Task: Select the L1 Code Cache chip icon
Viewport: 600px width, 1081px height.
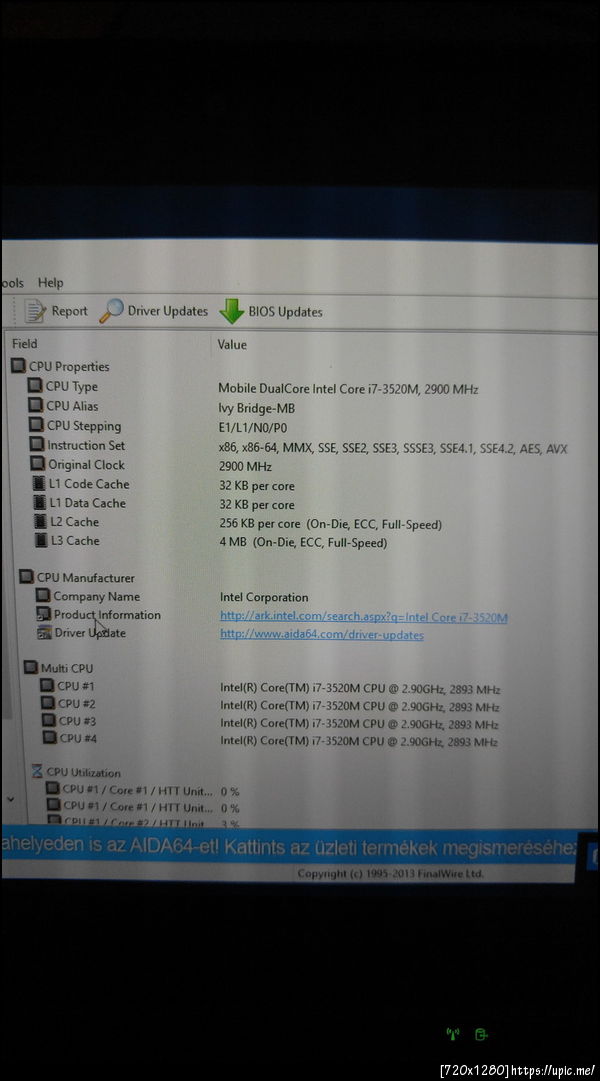Action: [x=40, y=483]
